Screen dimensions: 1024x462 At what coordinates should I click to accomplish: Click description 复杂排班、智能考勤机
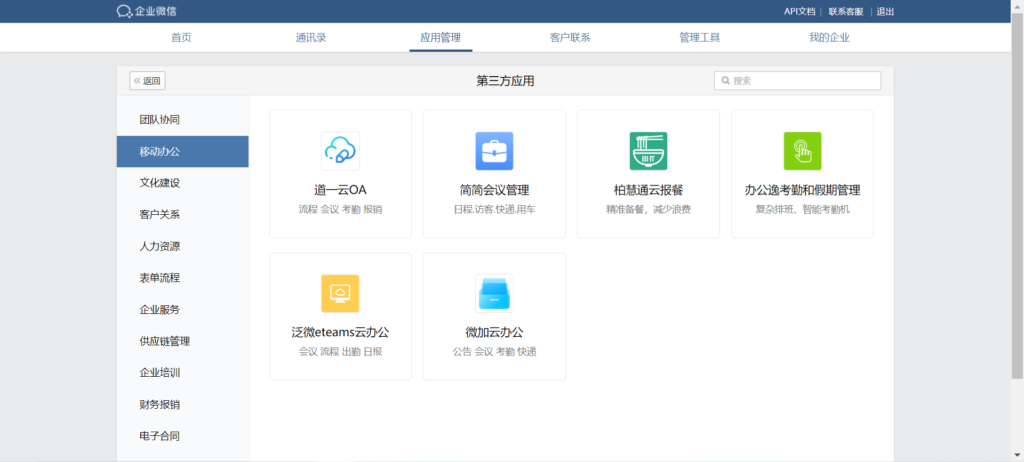803,210
